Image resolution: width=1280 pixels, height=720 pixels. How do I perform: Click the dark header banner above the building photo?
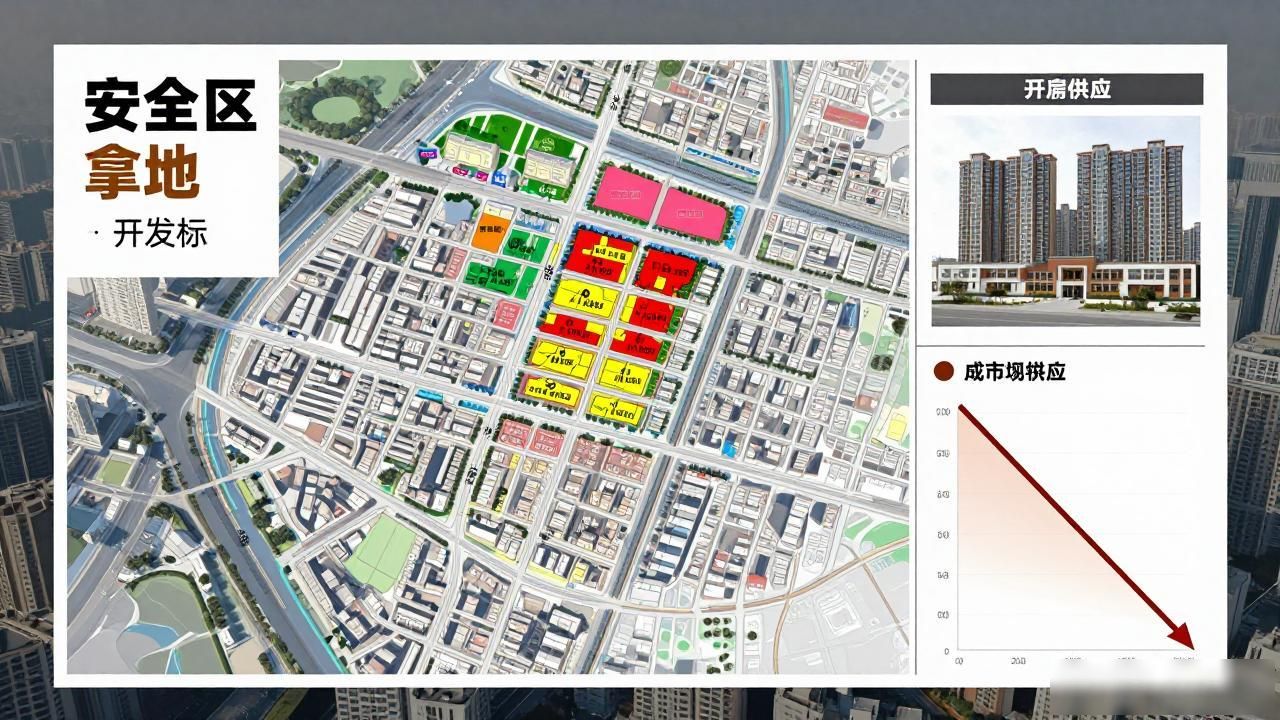pyautogui.click(x=1067, y=89)
